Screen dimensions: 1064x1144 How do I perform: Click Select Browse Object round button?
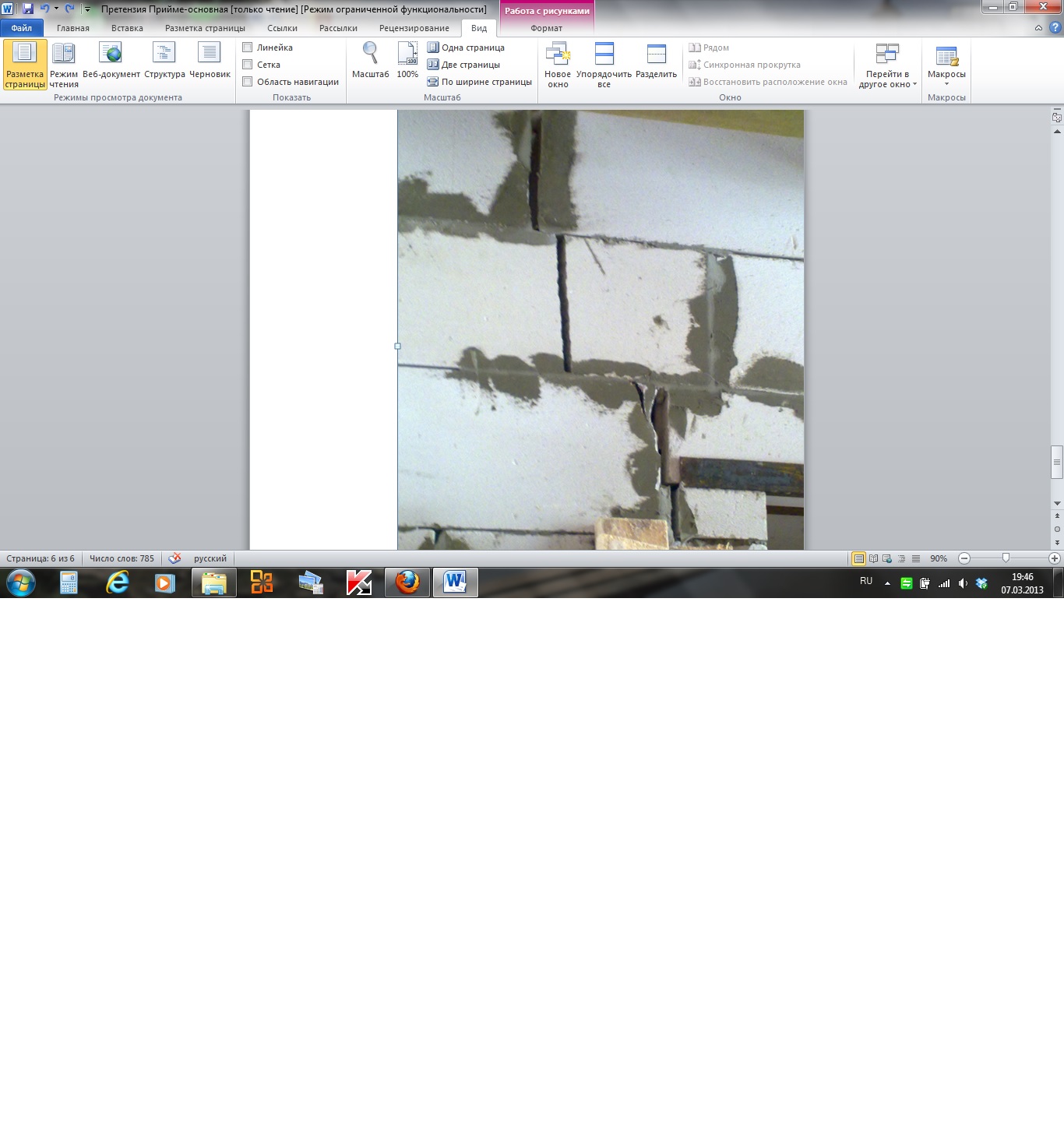click(x=1057, y=529)
